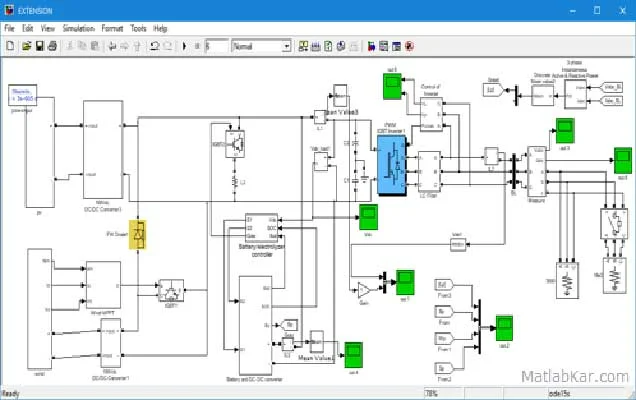This screenshot has height=400, width=636.
Task: Select the Discrete Mean value block at top
Action: click(x=542, y=96)
